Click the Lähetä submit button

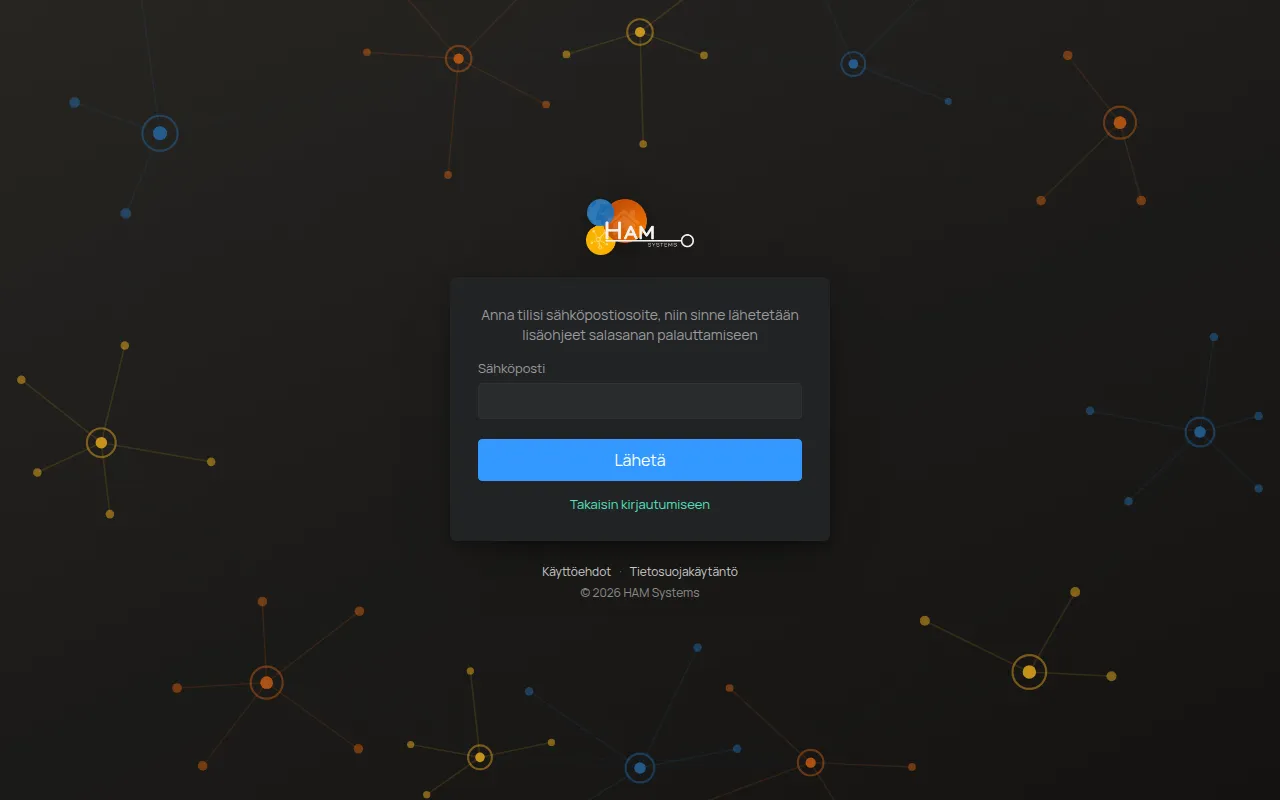pyautogui.click(x=640, y=460)
